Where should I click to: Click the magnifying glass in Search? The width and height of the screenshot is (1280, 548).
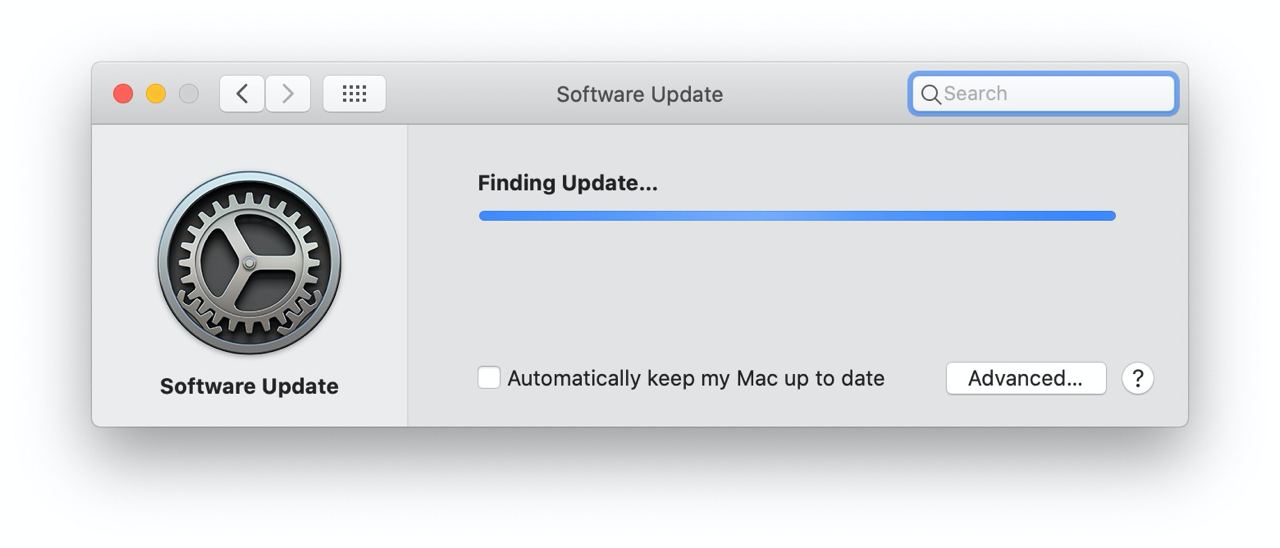tap(930, 94)
